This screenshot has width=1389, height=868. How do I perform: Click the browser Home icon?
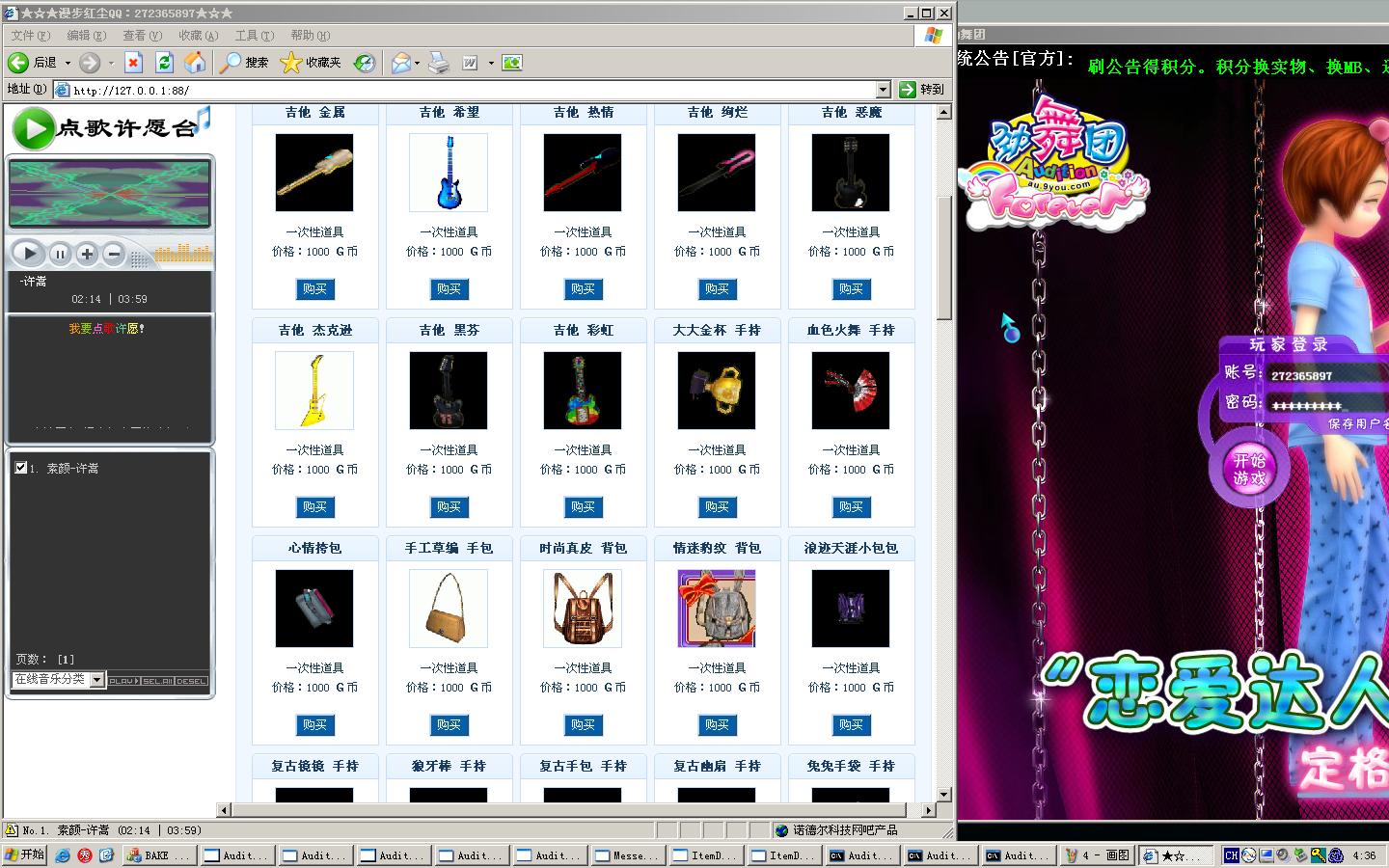point(195,63)
